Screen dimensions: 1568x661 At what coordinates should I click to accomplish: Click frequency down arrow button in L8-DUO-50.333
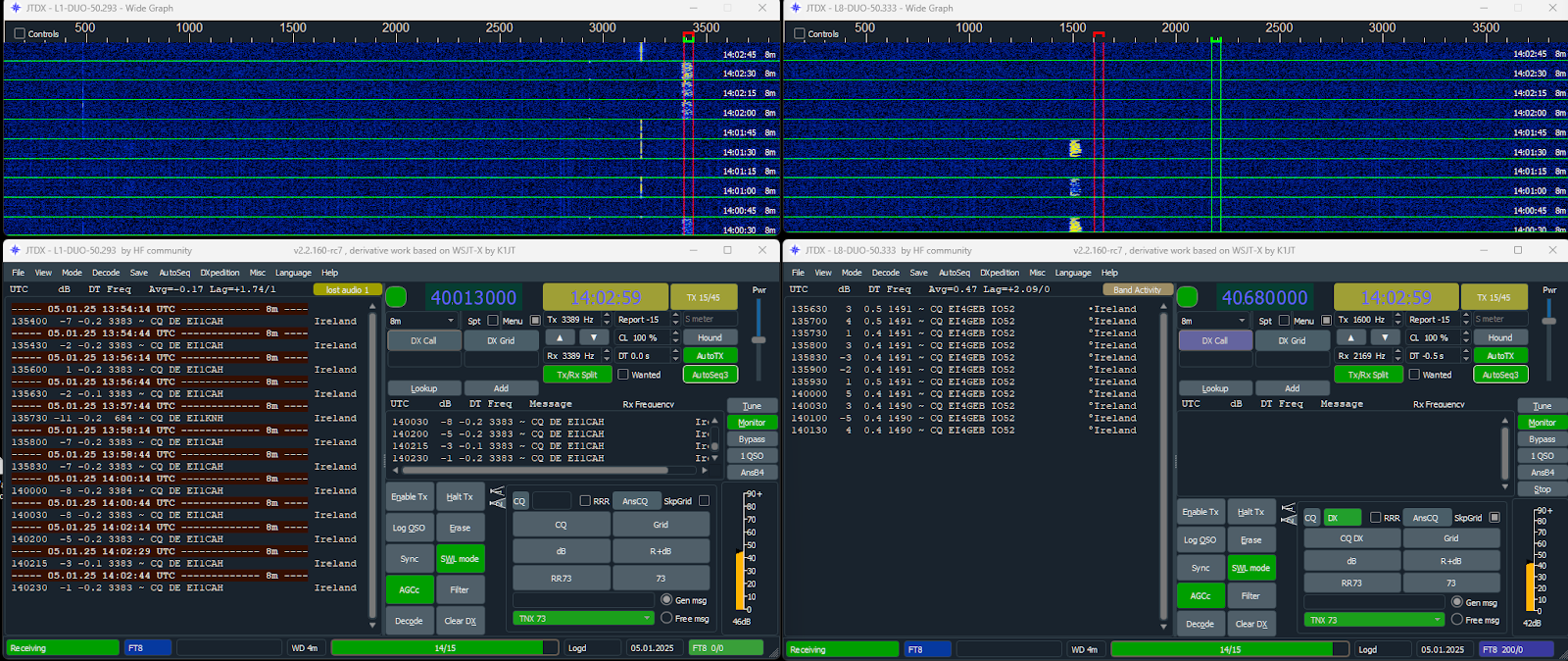(1385, 337)
